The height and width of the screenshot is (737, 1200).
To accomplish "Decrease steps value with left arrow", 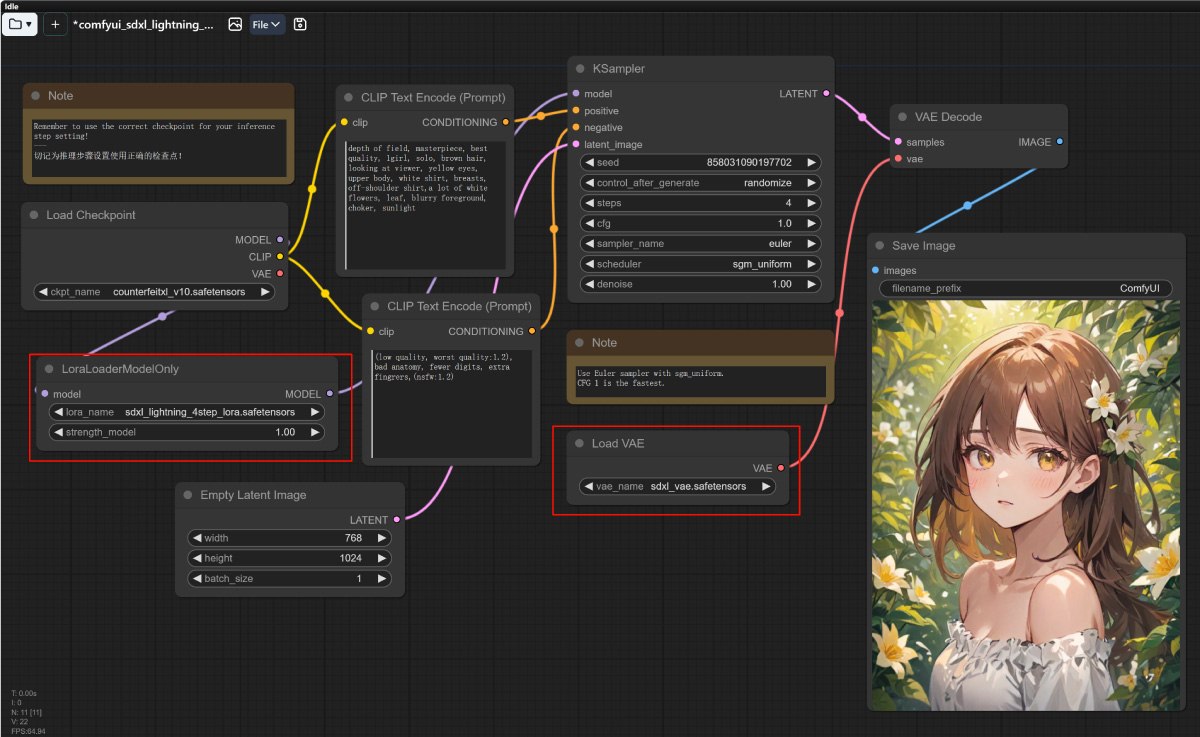I will (x=590, y=203).
